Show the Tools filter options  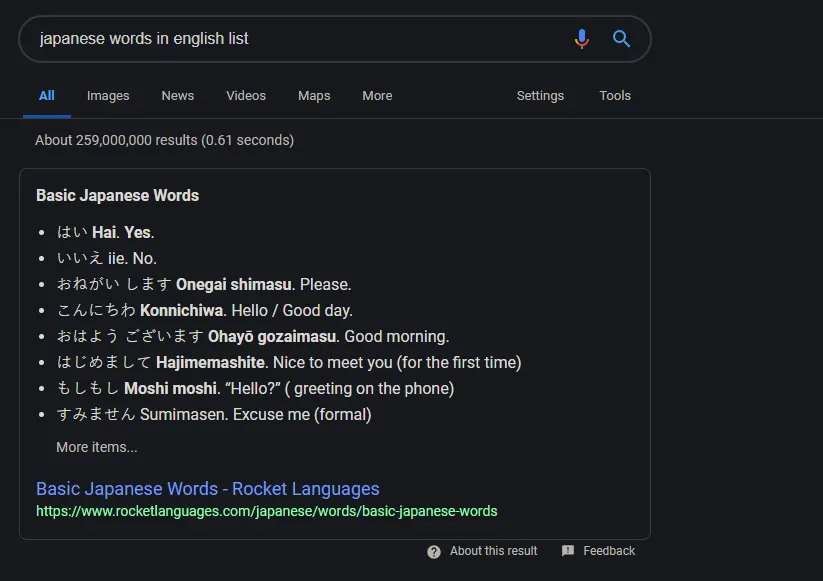tap(615, 96)
